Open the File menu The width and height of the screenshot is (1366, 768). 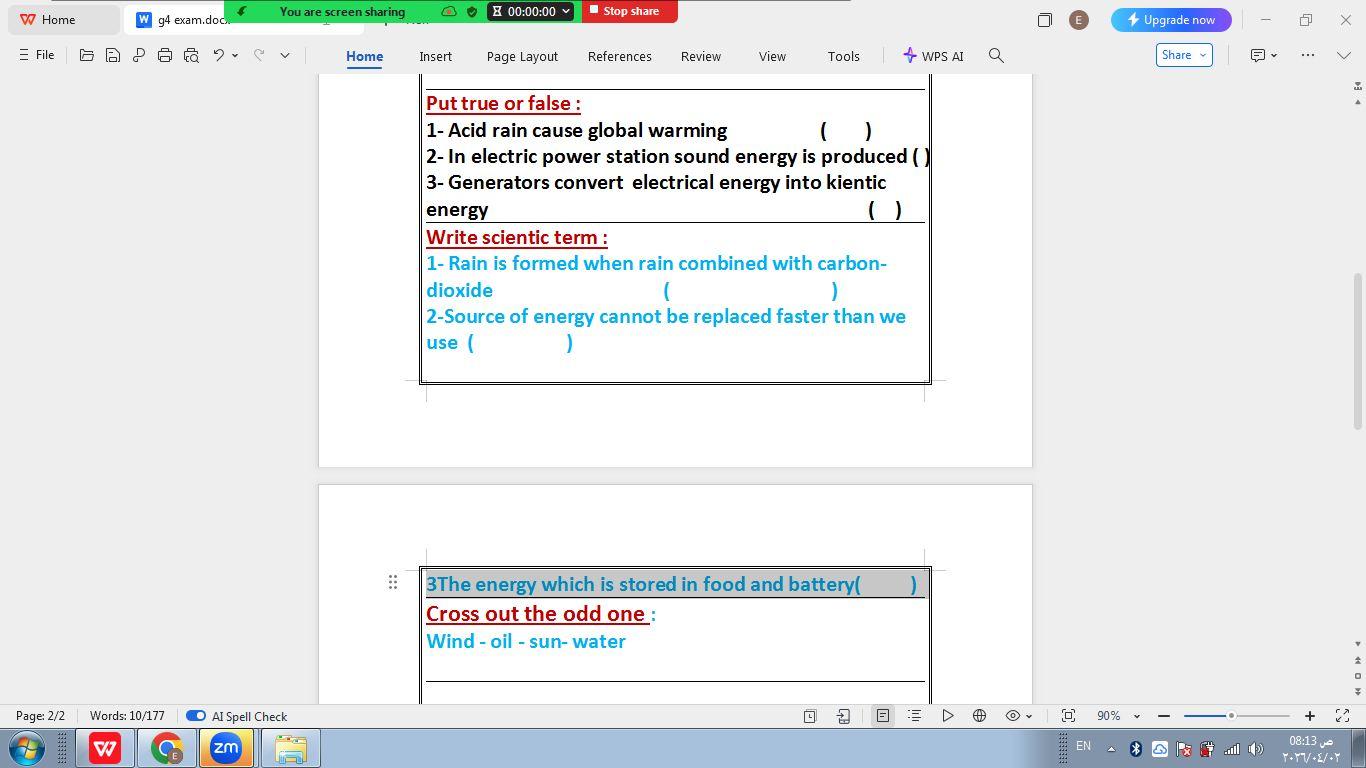point(37,55)
